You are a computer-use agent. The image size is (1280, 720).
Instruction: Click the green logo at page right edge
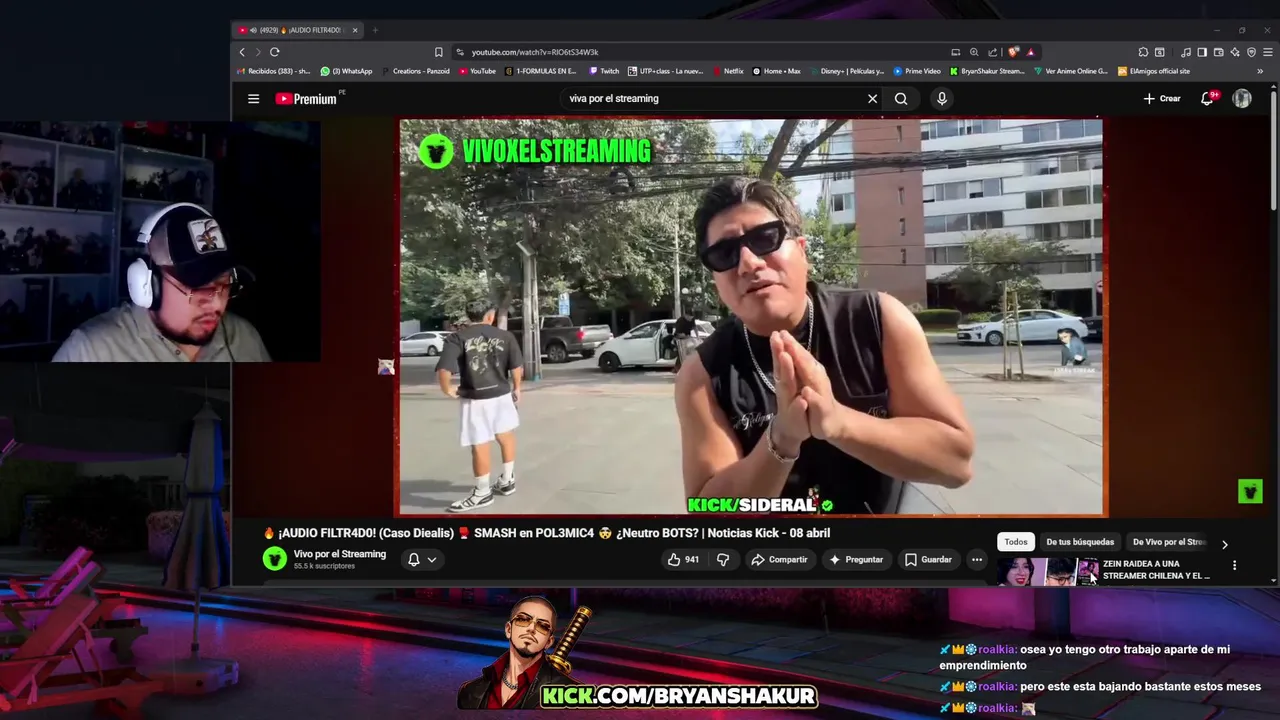pyautogui.click(x=1250, y=491)
